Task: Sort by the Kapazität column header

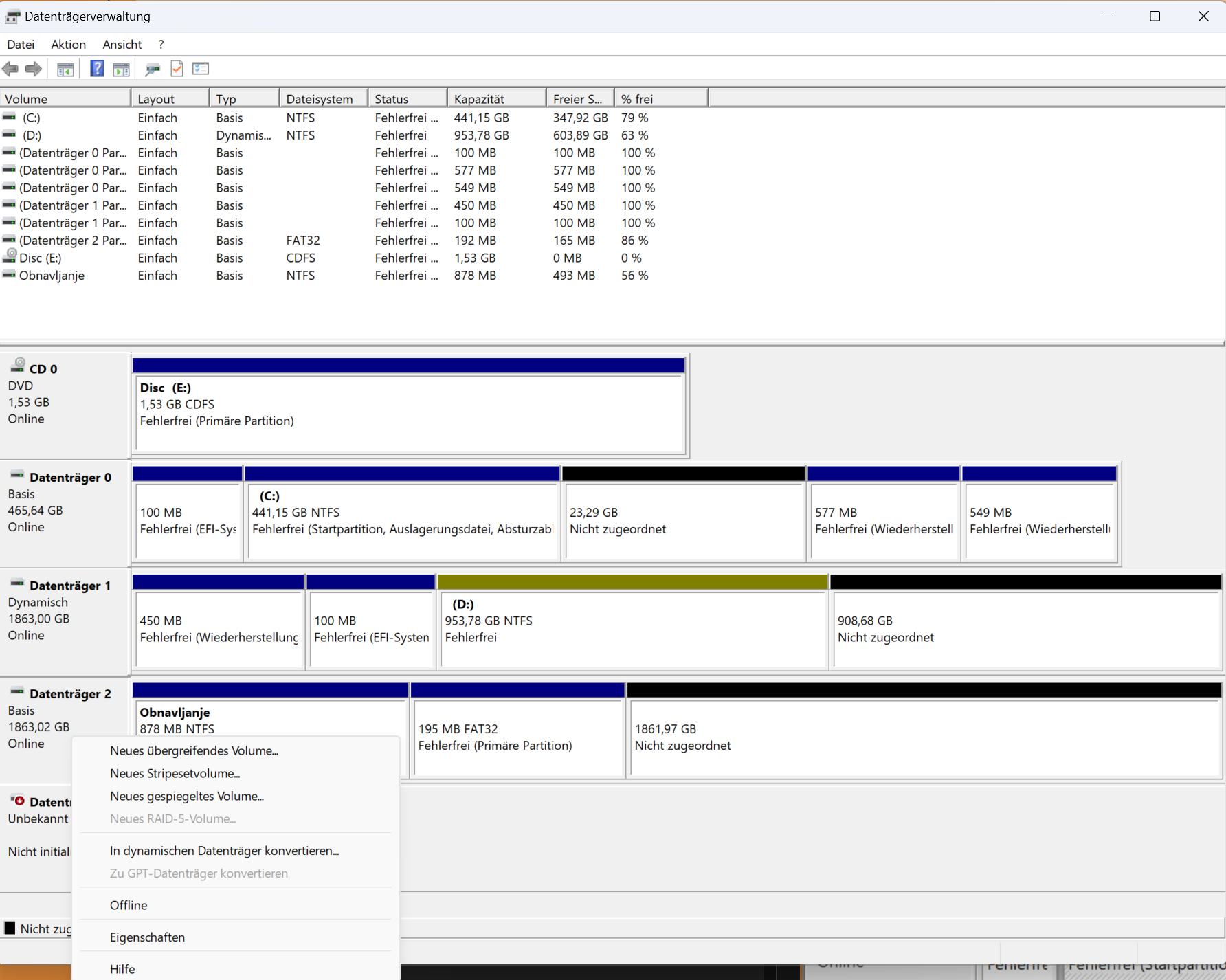Action: pyautogui.click(x=498, y=99)
